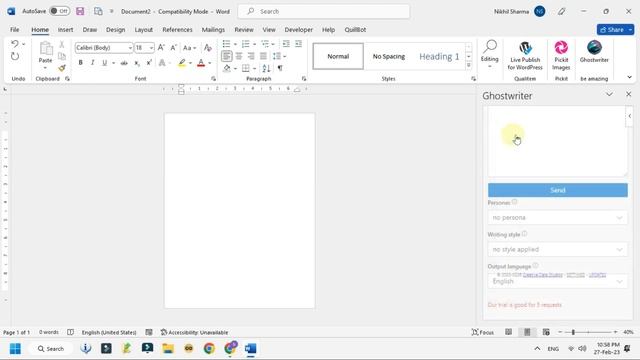Save the document with floppy icon
Viewport: 640px width, 360px height.
[80, 11]
